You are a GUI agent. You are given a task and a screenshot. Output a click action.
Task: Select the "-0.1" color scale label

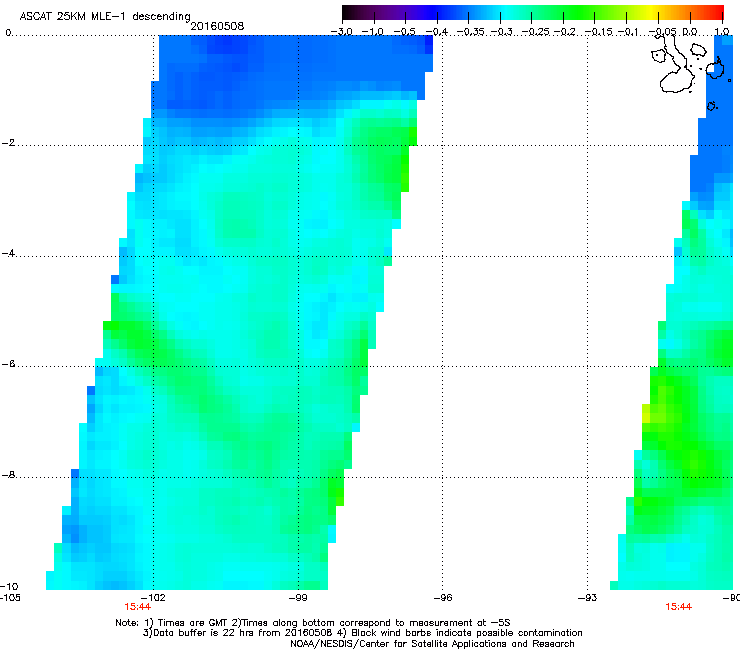[x=628, y=32]
